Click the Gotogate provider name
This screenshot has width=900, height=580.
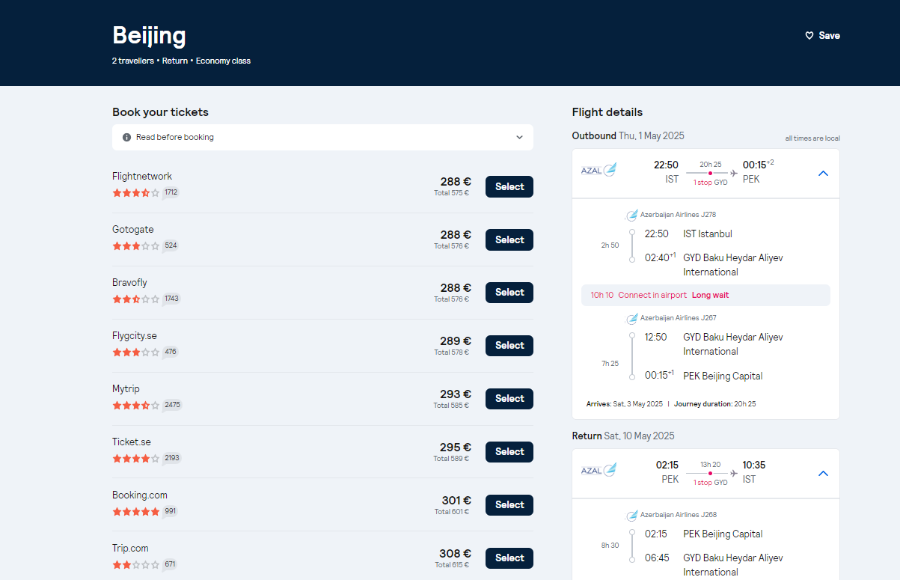coord(133,229)
